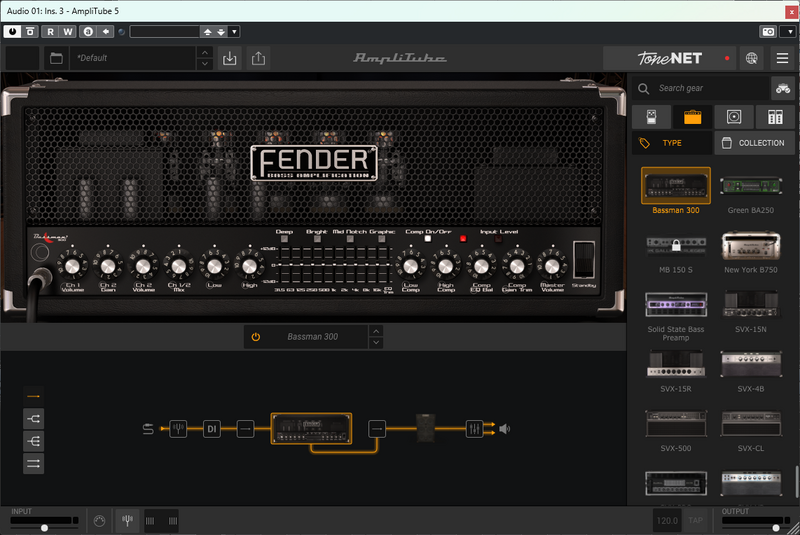Viewport: 800px width, 535px height.
Task: Select the two-way split routing layout
Action: coord(34,419)
